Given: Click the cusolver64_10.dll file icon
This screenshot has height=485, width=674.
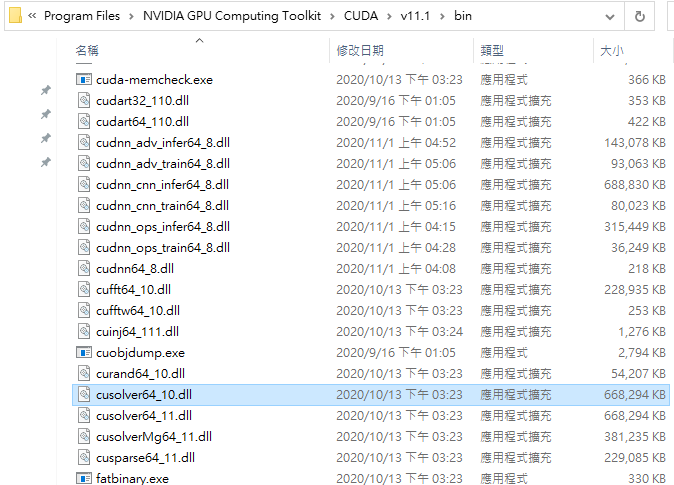Looking at the screenshot, I should point(84,395).
